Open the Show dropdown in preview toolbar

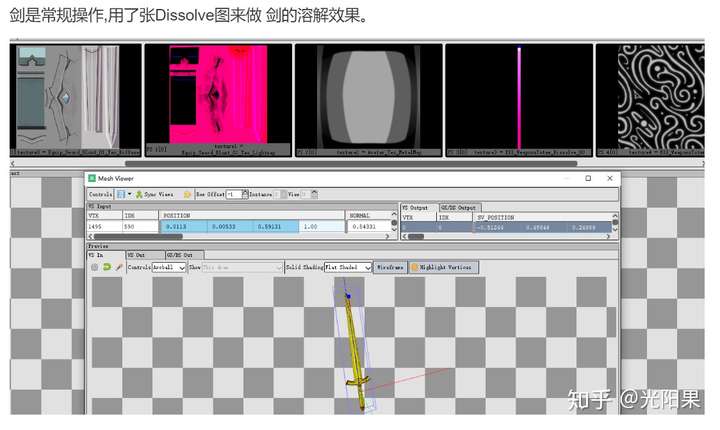click(x=242, y=267)
